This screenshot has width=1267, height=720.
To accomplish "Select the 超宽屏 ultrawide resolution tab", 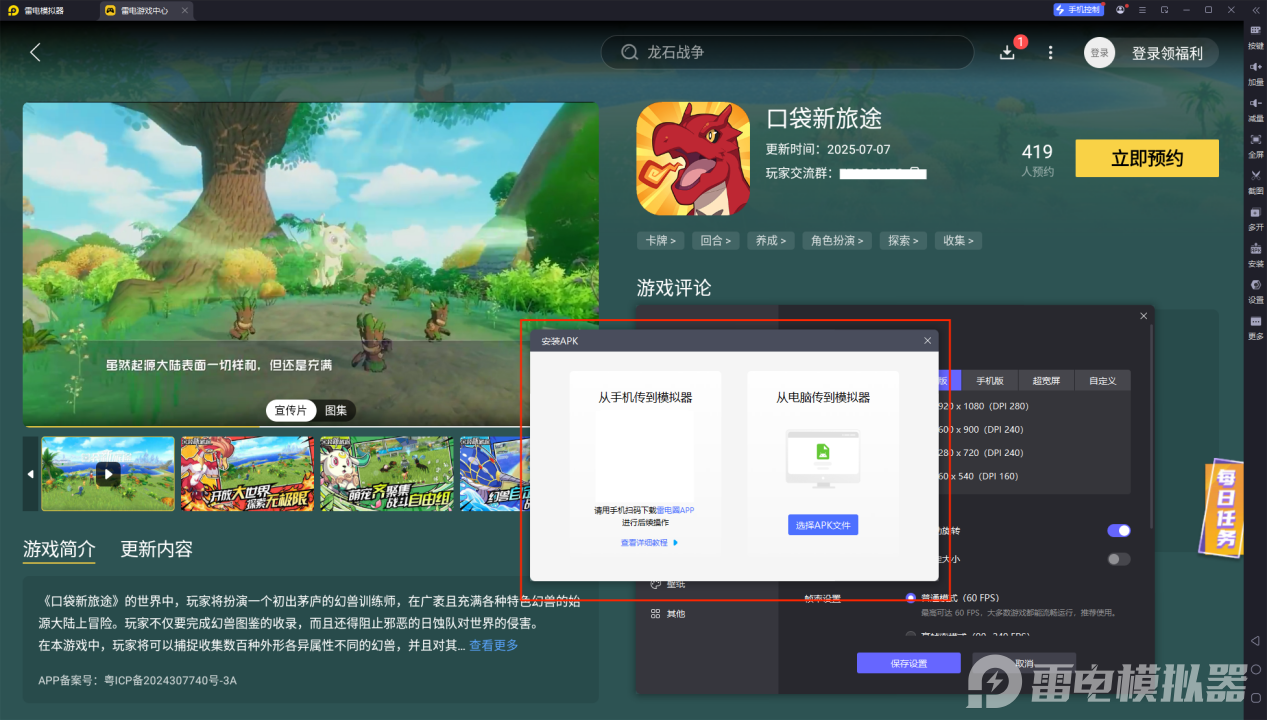I will (1046, 380).
